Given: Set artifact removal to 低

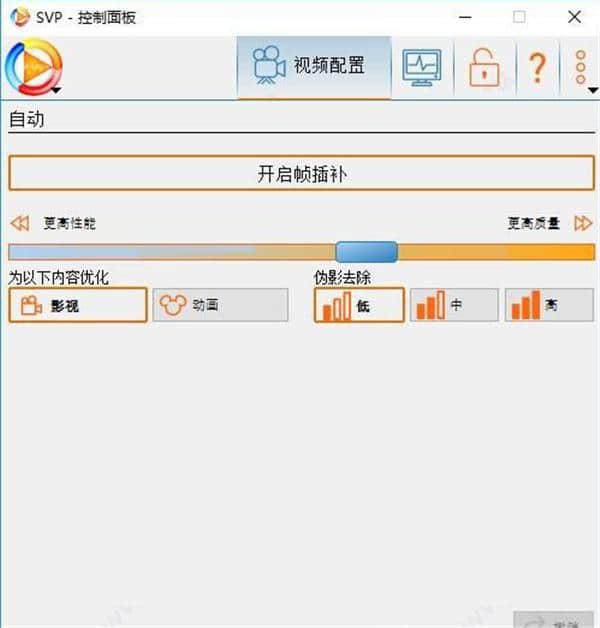Looking at the screenshot, I should point(359,305).
